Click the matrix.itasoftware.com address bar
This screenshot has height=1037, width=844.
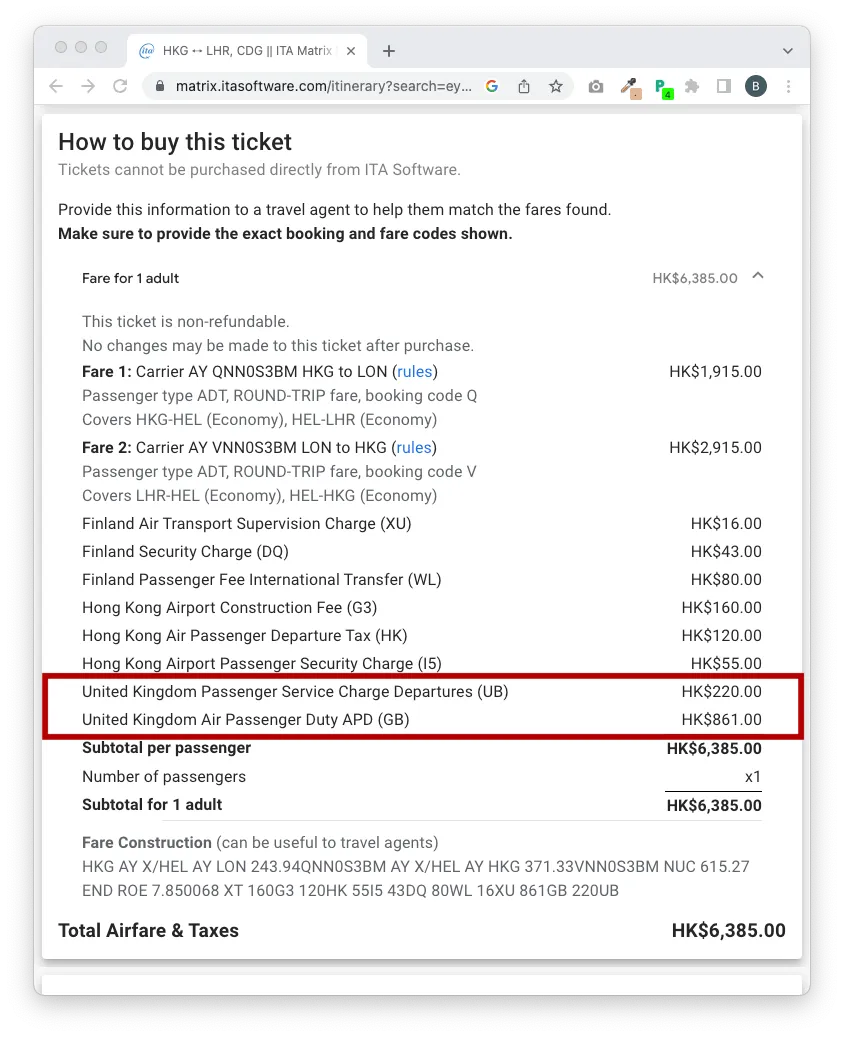click(x=323, y=86)
